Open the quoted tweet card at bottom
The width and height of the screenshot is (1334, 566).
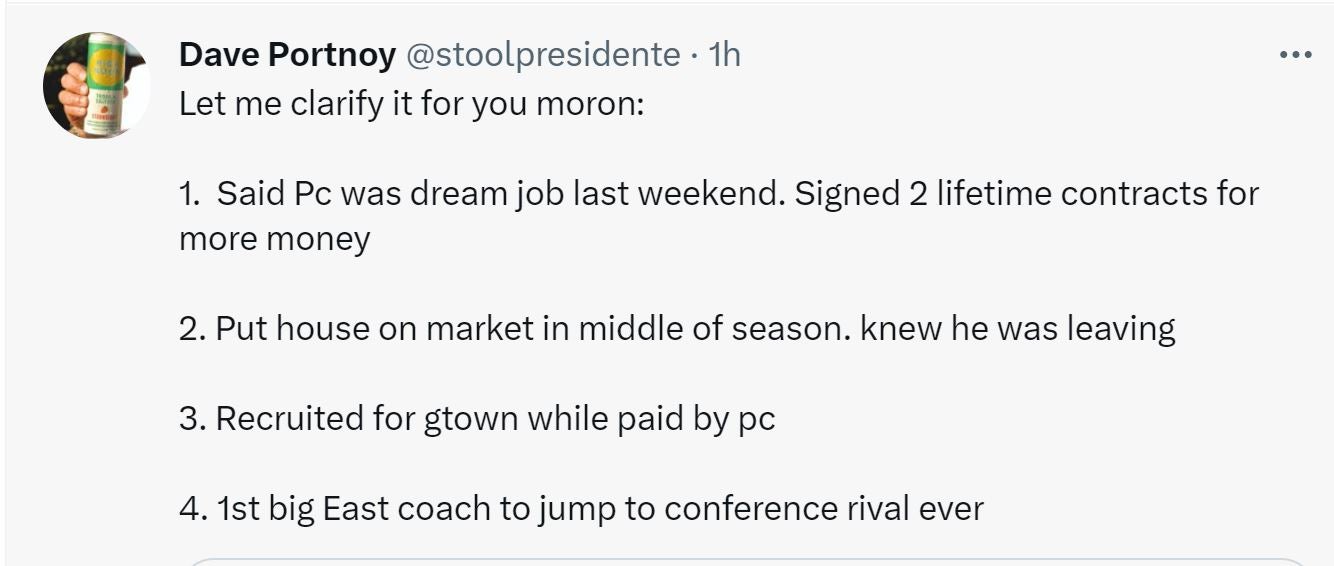745,561
